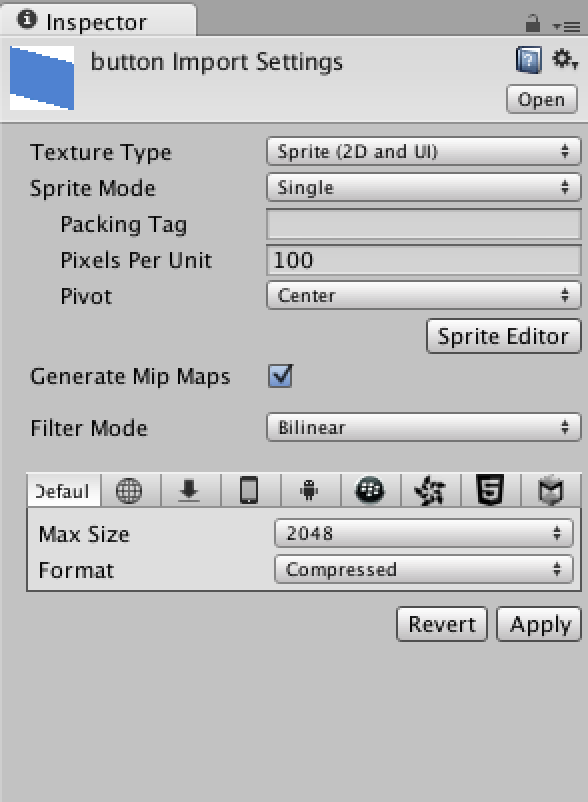Select the Standalone platform download-arrow tab
588x802 pixels.
tap(191, 491)
